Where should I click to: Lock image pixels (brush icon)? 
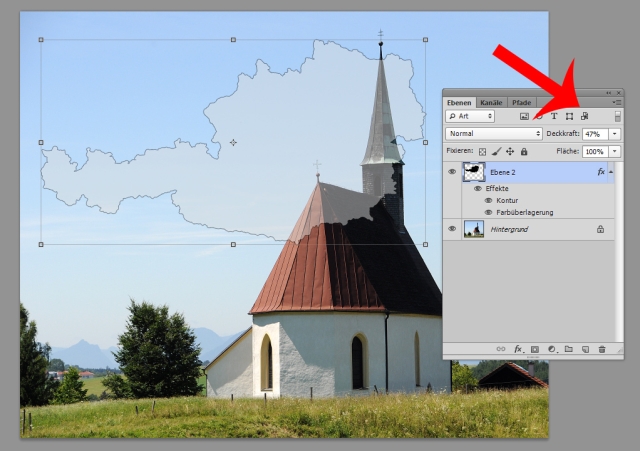[x=496, y=152]
